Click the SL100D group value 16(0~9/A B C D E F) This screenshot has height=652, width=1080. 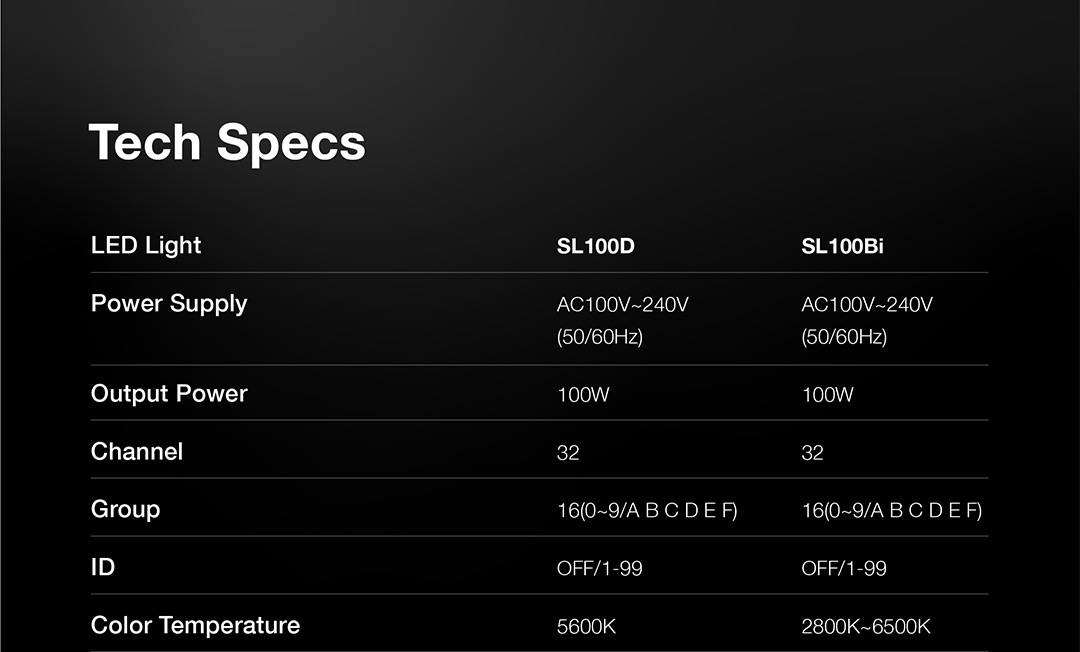pyautogui.click(x=646, y=511)
